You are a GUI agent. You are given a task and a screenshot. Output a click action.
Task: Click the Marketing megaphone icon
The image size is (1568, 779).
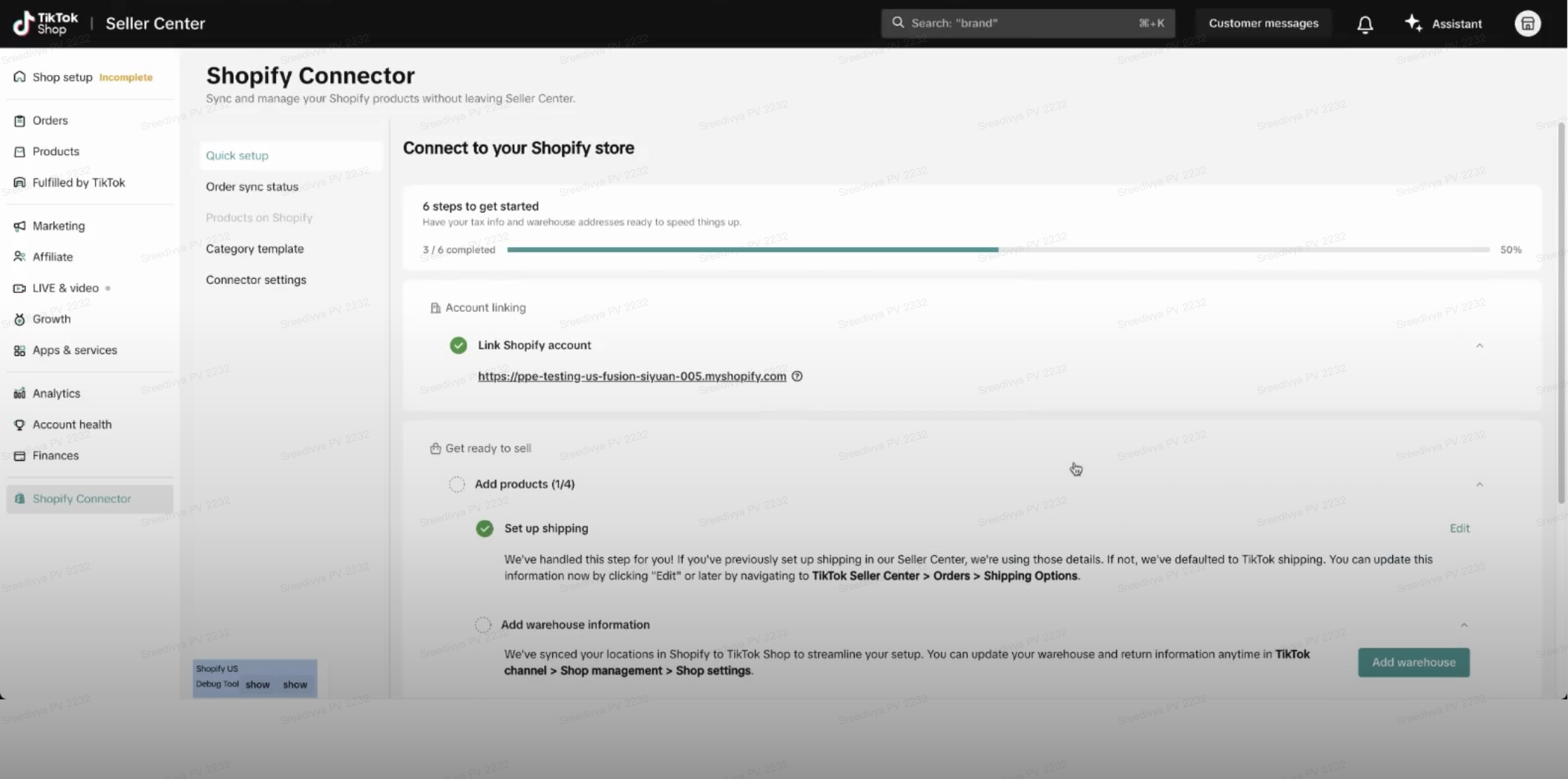[19, 226]
